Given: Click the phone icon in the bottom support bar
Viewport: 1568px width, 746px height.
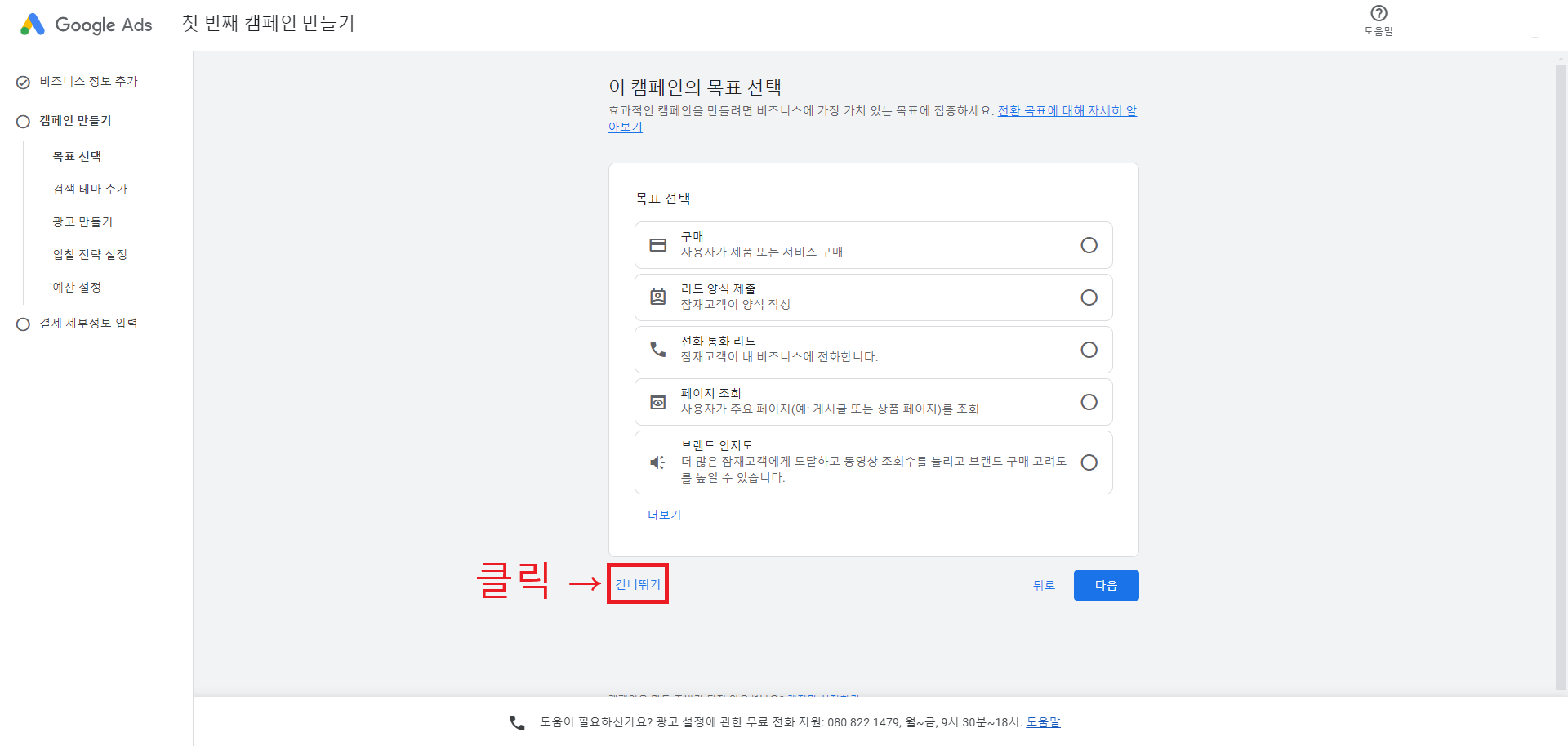Looking at the screenshot, I should click(515, 722).
